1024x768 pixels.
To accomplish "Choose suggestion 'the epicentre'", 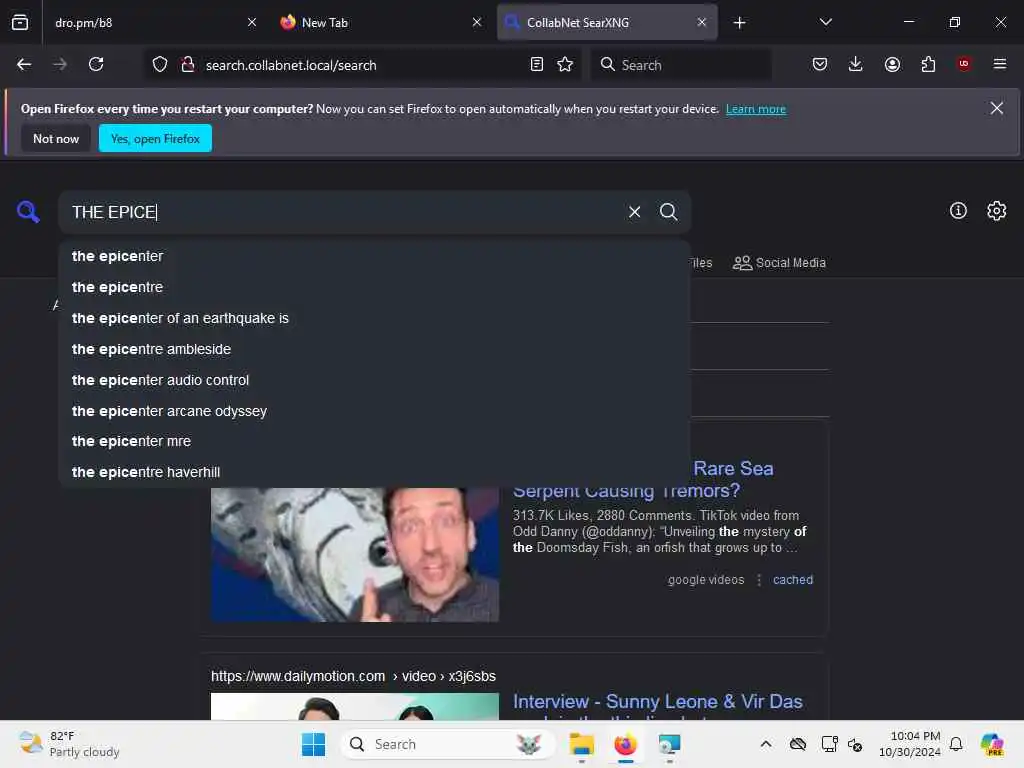I will (x=374, y=287).
